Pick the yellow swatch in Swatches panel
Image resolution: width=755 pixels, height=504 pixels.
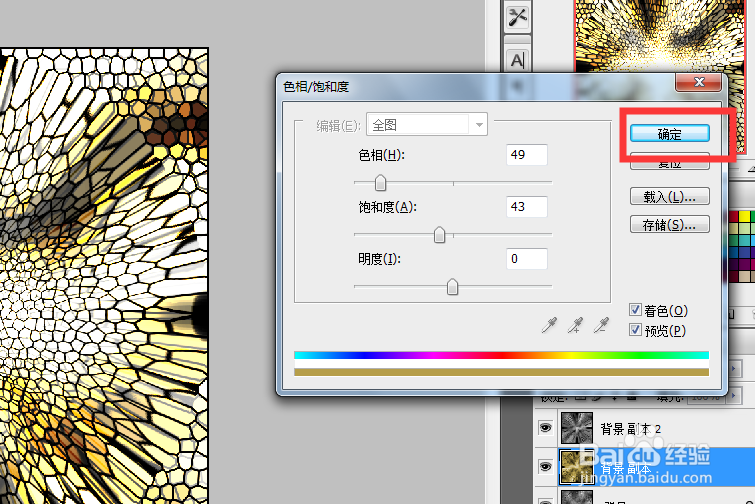(744, 217)
